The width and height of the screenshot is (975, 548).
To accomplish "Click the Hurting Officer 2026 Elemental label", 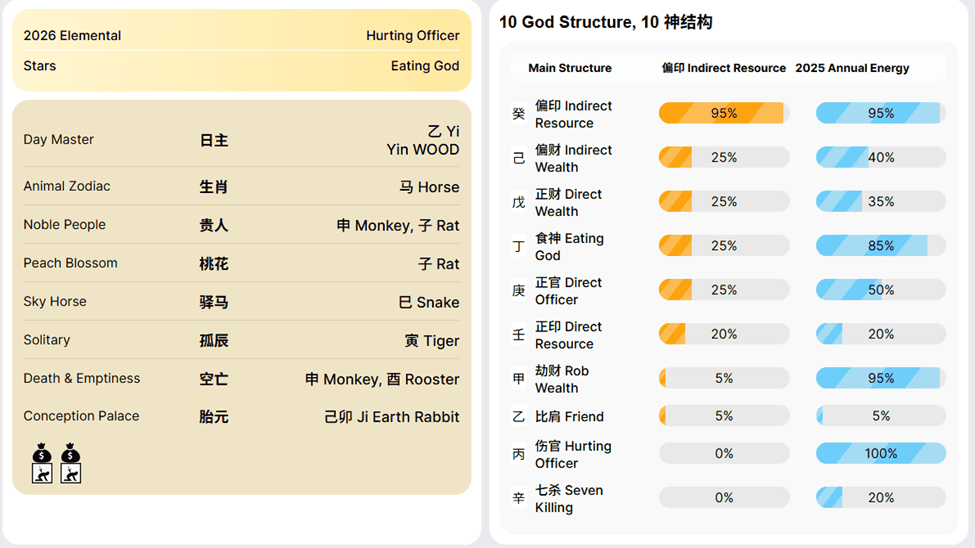I will [x=412, y=35].
